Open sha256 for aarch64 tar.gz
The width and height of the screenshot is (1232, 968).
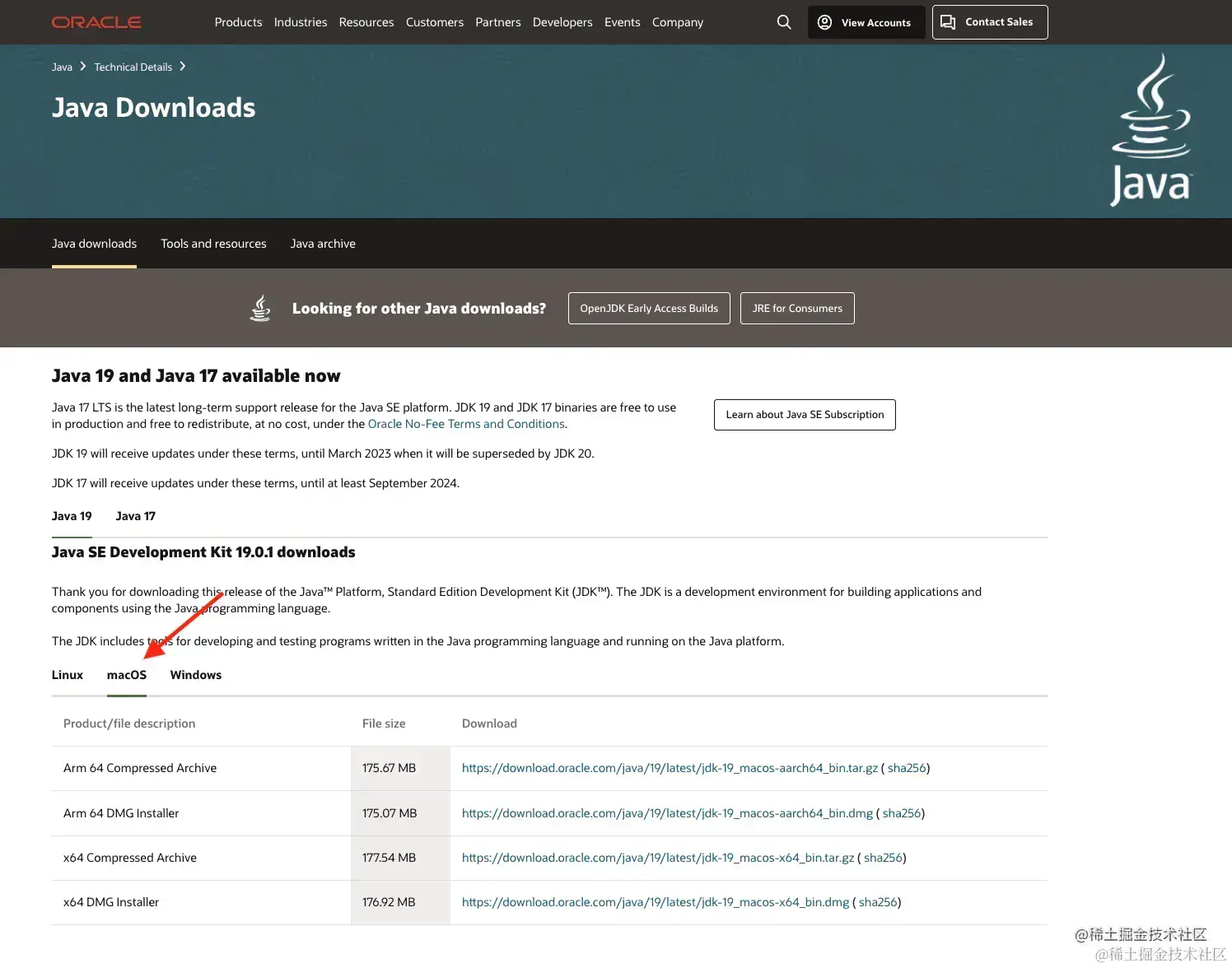pyautogui.click(x=907, y=768)
